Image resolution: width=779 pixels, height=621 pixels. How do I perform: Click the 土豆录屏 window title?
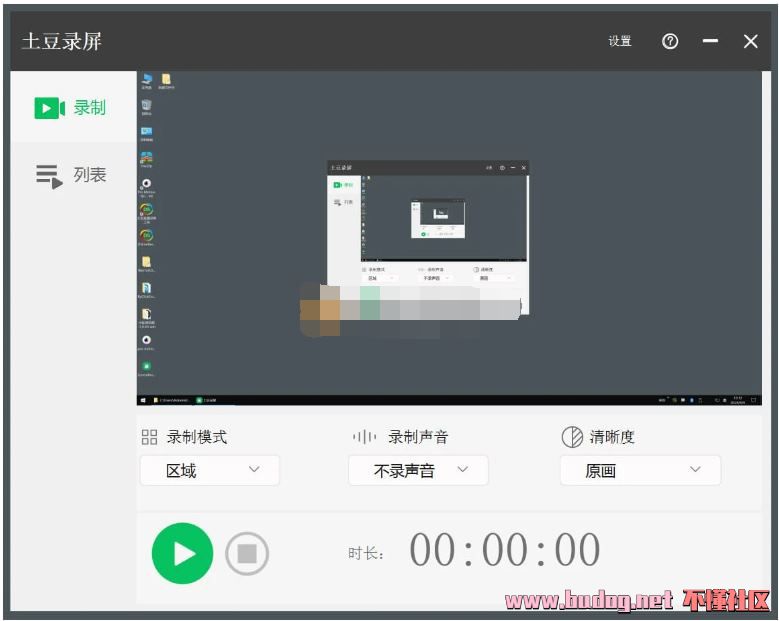pos(62,41)
